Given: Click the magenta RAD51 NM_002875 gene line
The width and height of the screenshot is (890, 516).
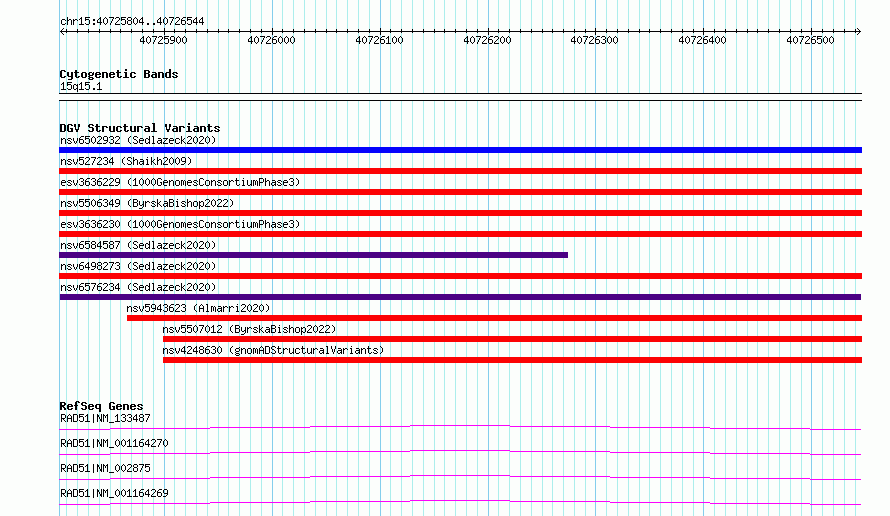Looking at the screenshot, I should (x=460, y=477).
